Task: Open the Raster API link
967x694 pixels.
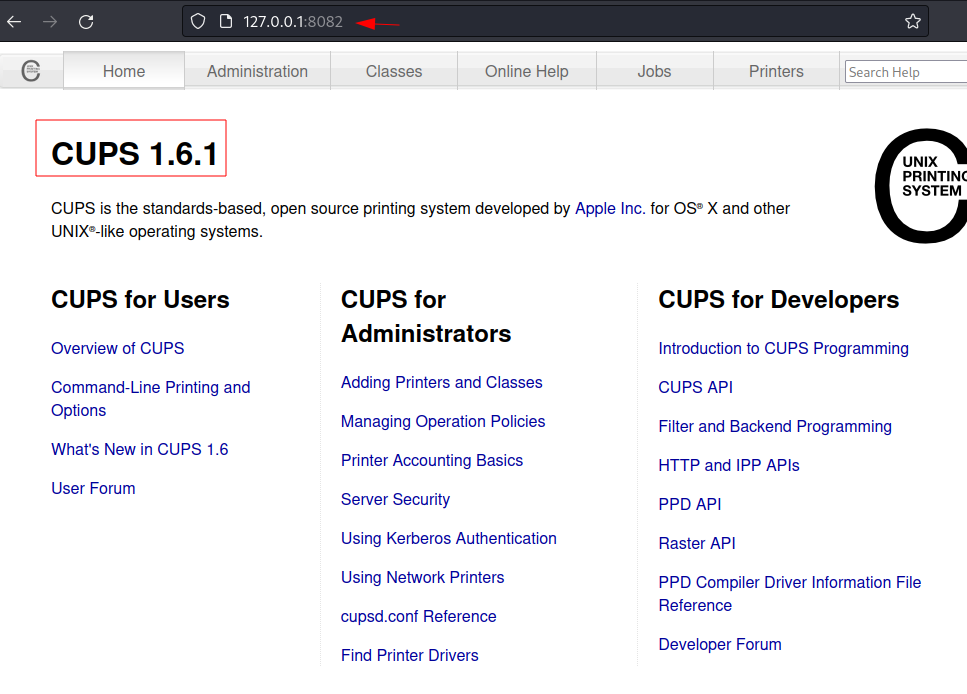Action: (x=697, y=543)
